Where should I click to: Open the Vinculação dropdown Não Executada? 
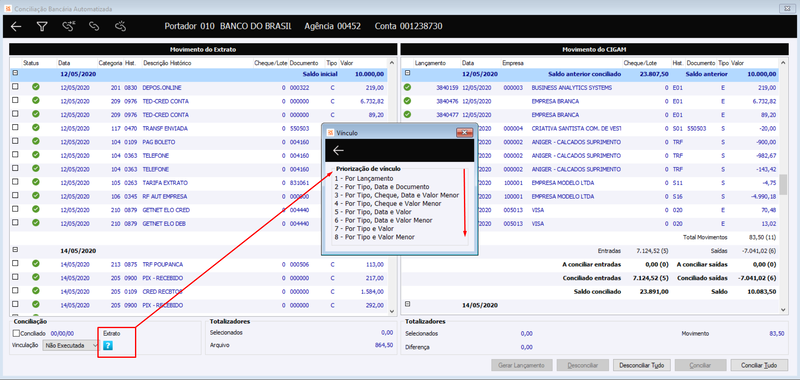coord(70,345)
